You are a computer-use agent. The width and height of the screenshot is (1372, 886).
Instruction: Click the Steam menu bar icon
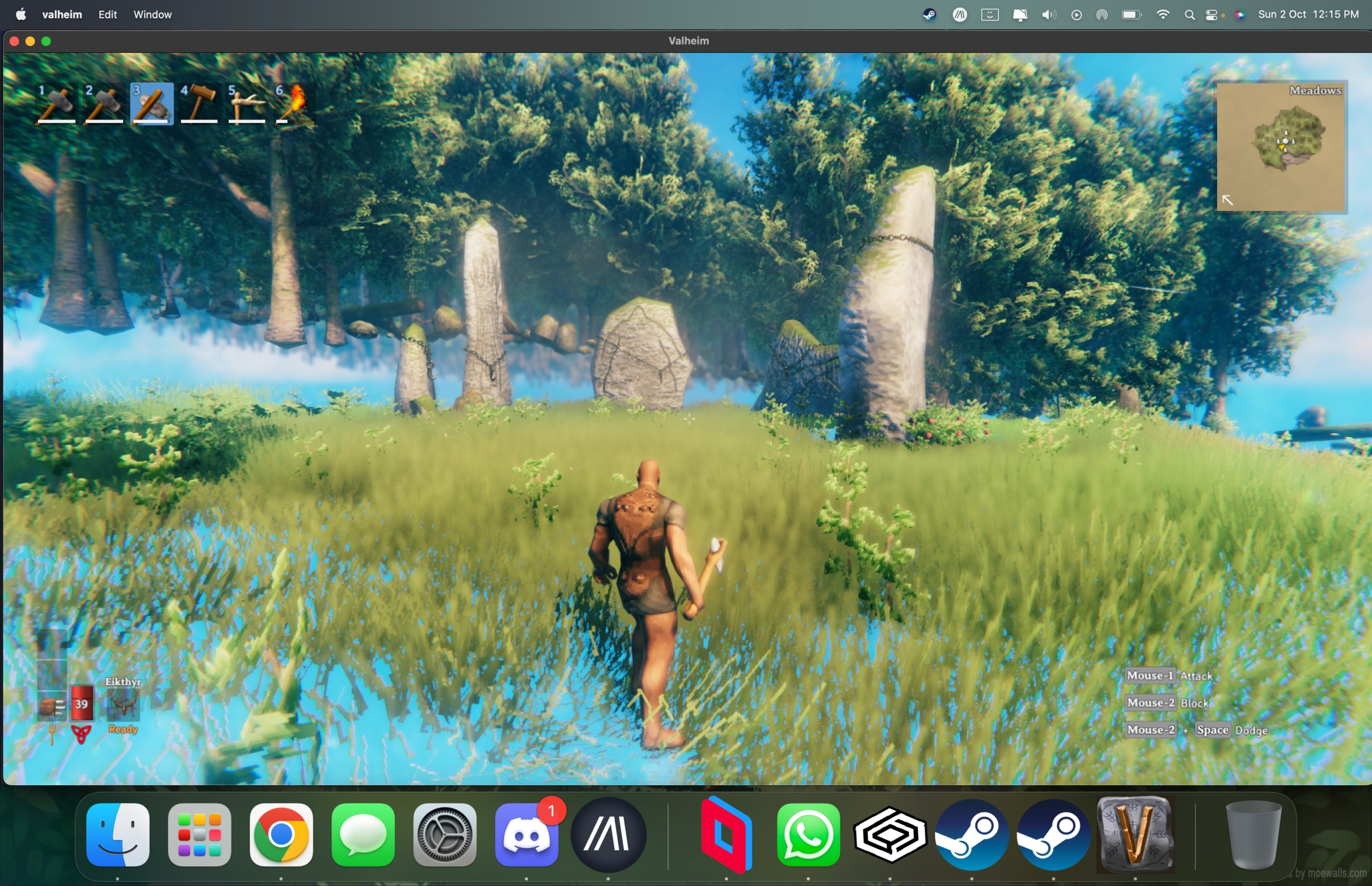point(929,15)
